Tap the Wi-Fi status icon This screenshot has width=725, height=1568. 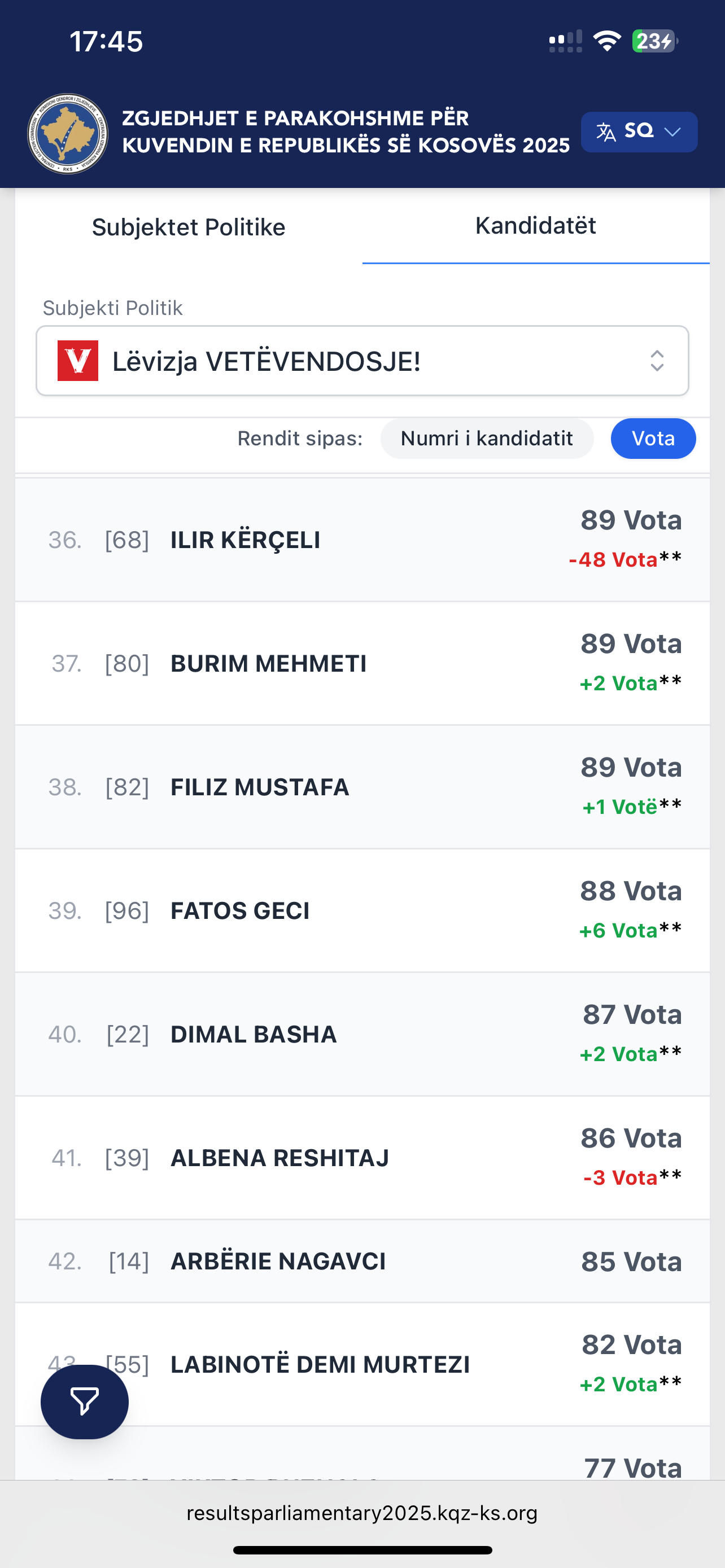click(x=606, y=41)
